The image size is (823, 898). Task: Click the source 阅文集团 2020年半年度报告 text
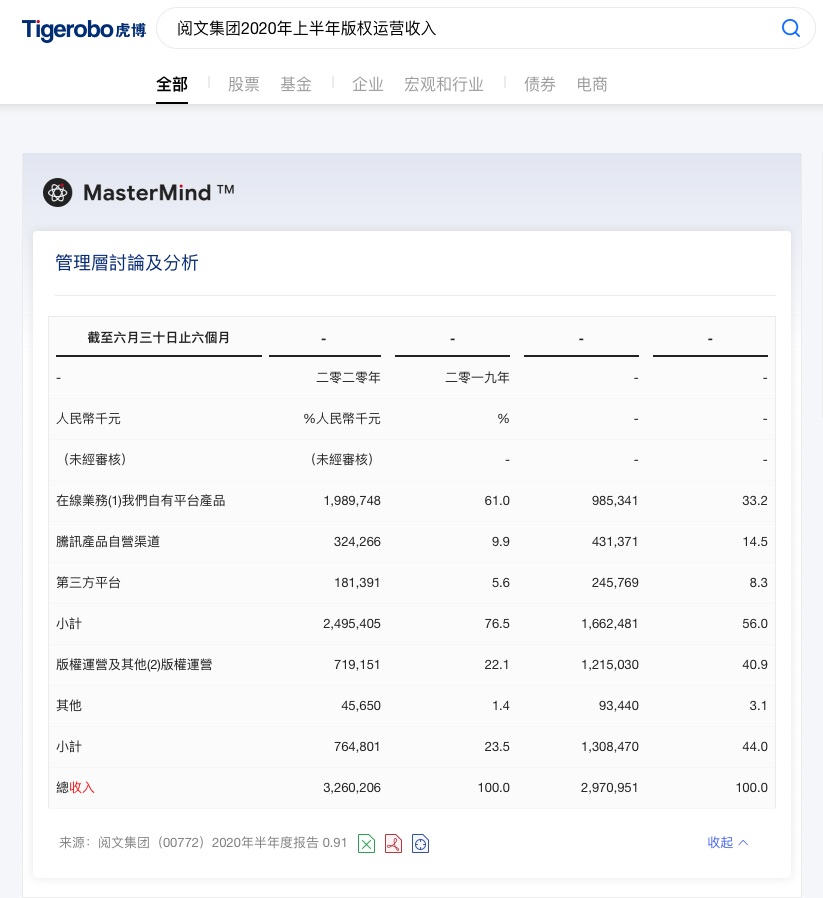203,842
